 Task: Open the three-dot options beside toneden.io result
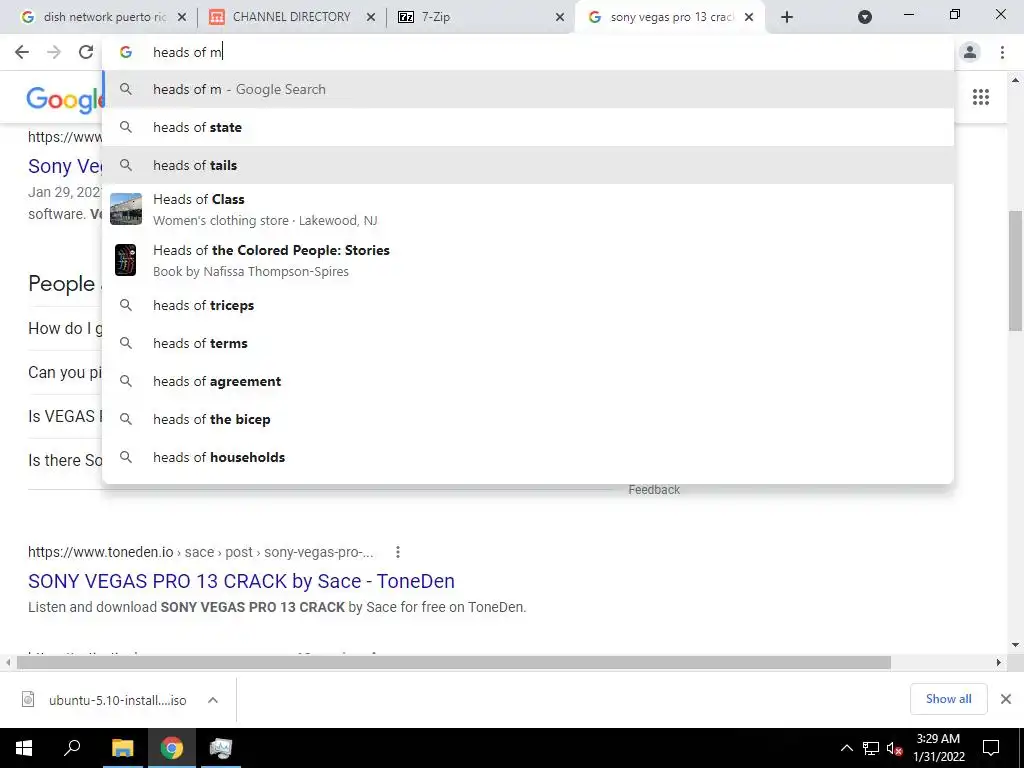[x=398, y=552]
